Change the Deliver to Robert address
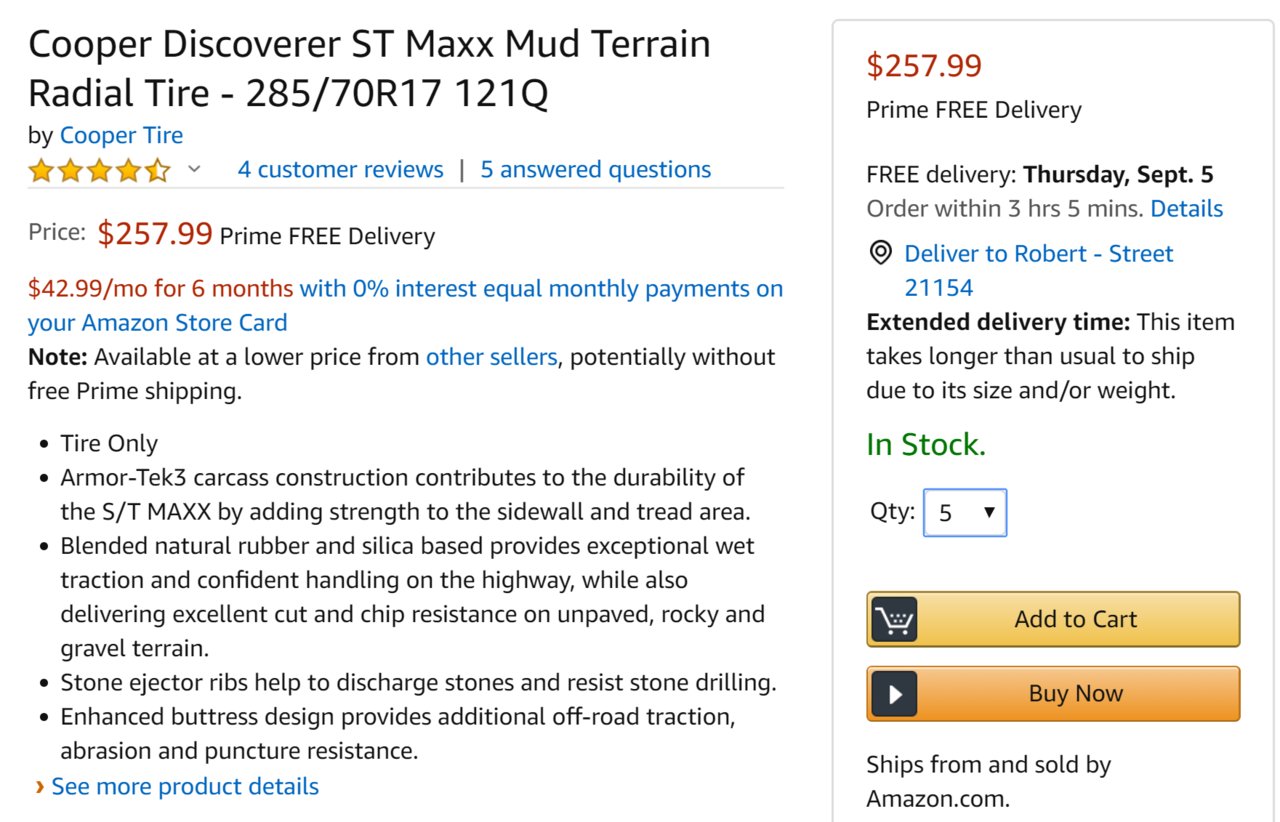This screenshot has width=1280, height=822. tap(1038, 254)
